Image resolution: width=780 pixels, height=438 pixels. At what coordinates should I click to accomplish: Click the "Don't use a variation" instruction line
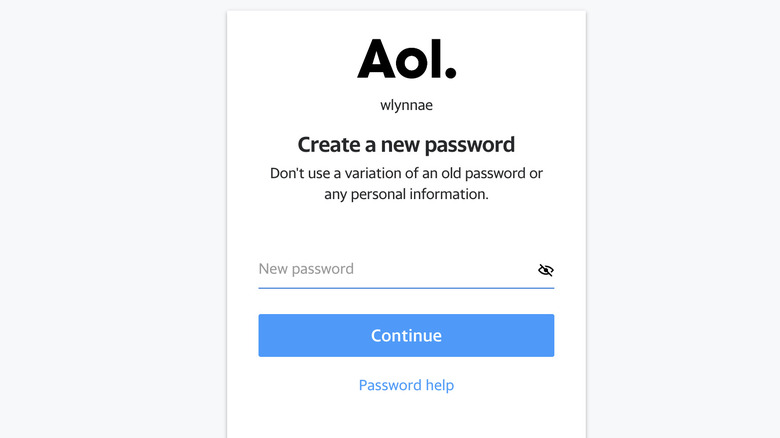pyautogui.click(x=406, y=173)
